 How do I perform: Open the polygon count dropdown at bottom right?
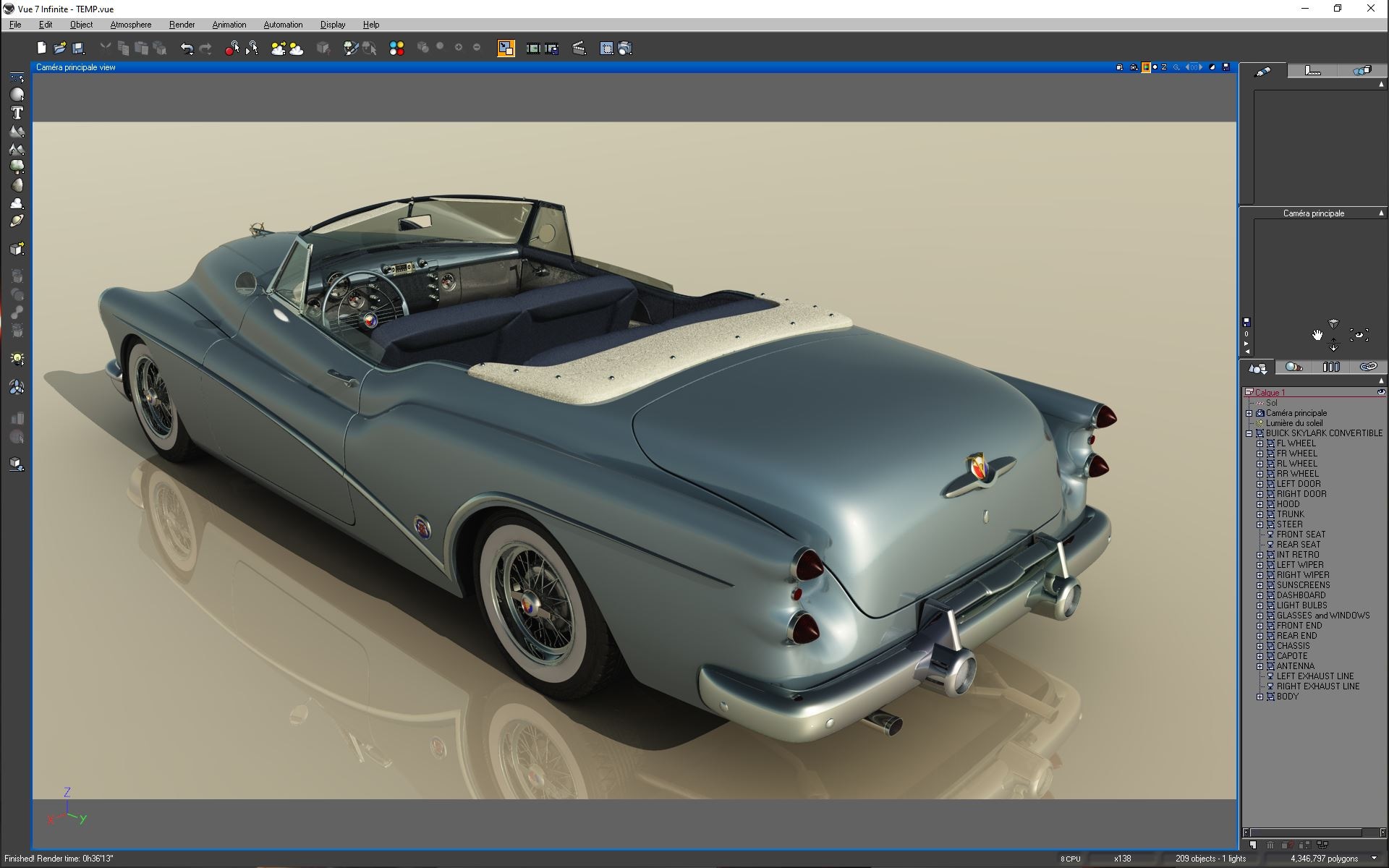point(1373,859)
